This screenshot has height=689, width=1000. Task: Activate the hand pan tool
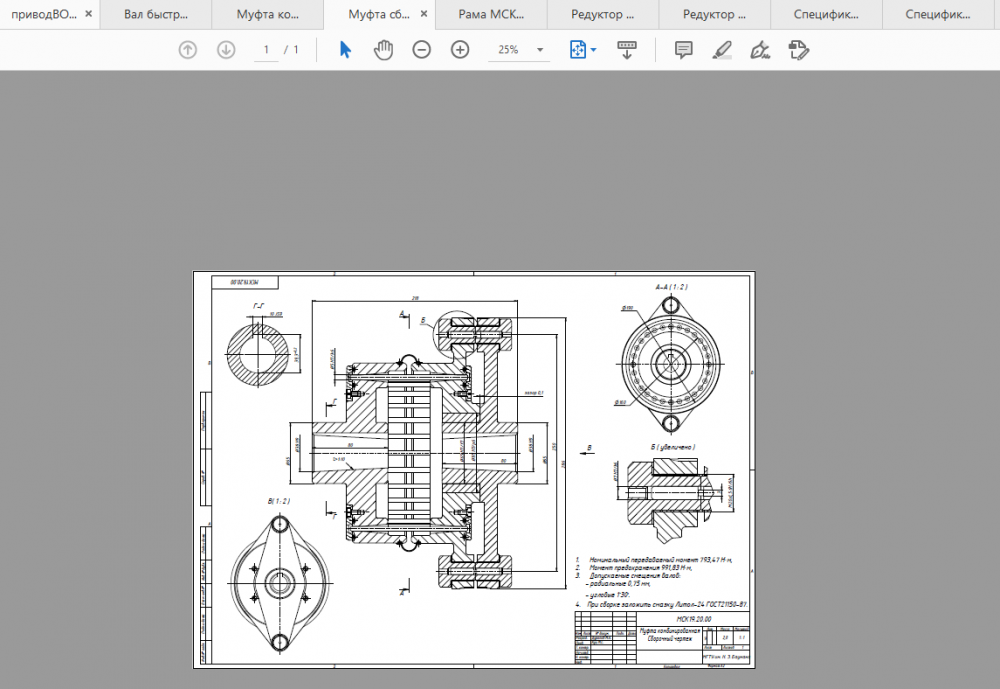pyautogui.click(x=383, y=50)
